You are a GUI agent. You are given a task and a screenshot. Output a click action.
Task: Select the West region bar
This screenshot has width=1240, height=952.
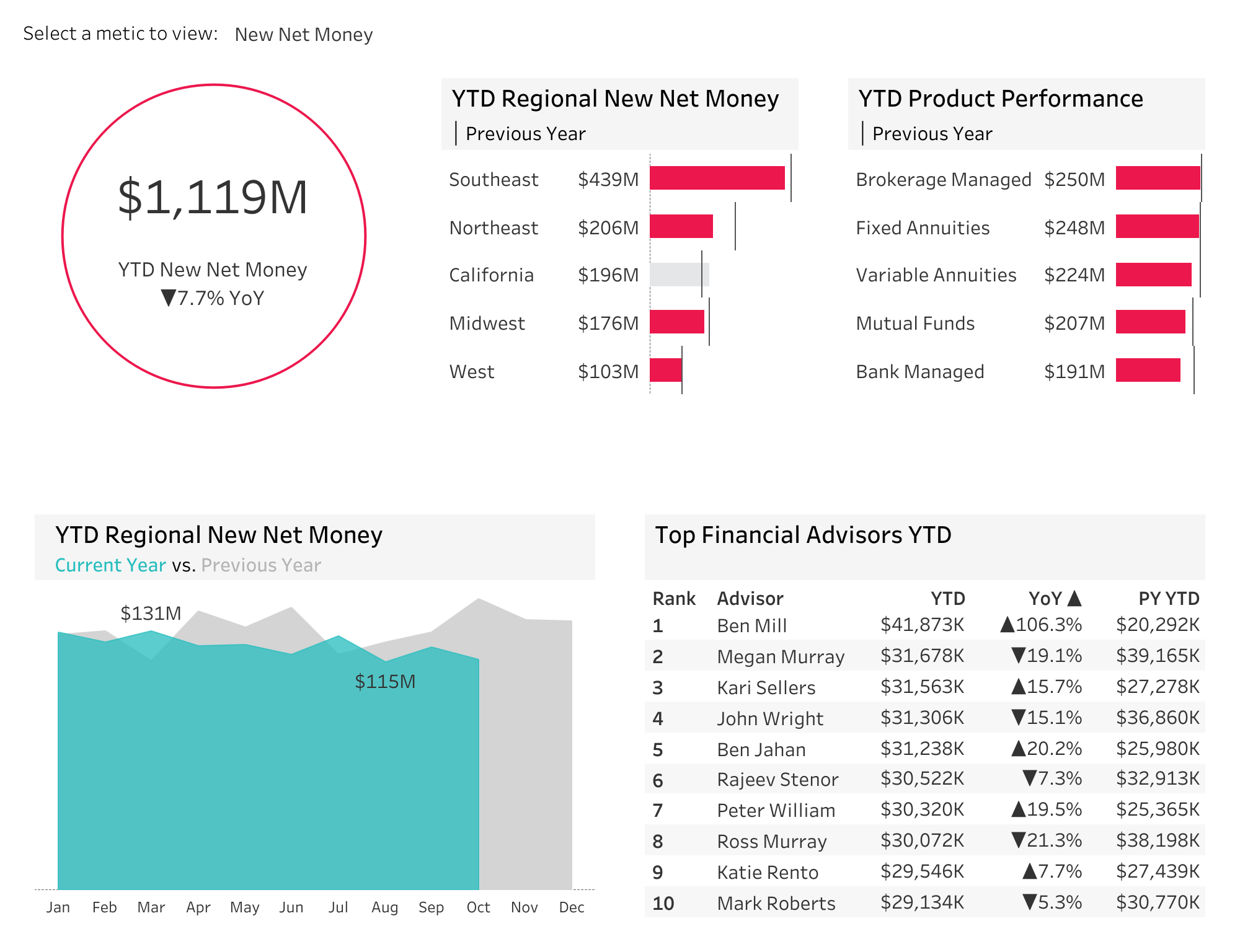(666, 370)
